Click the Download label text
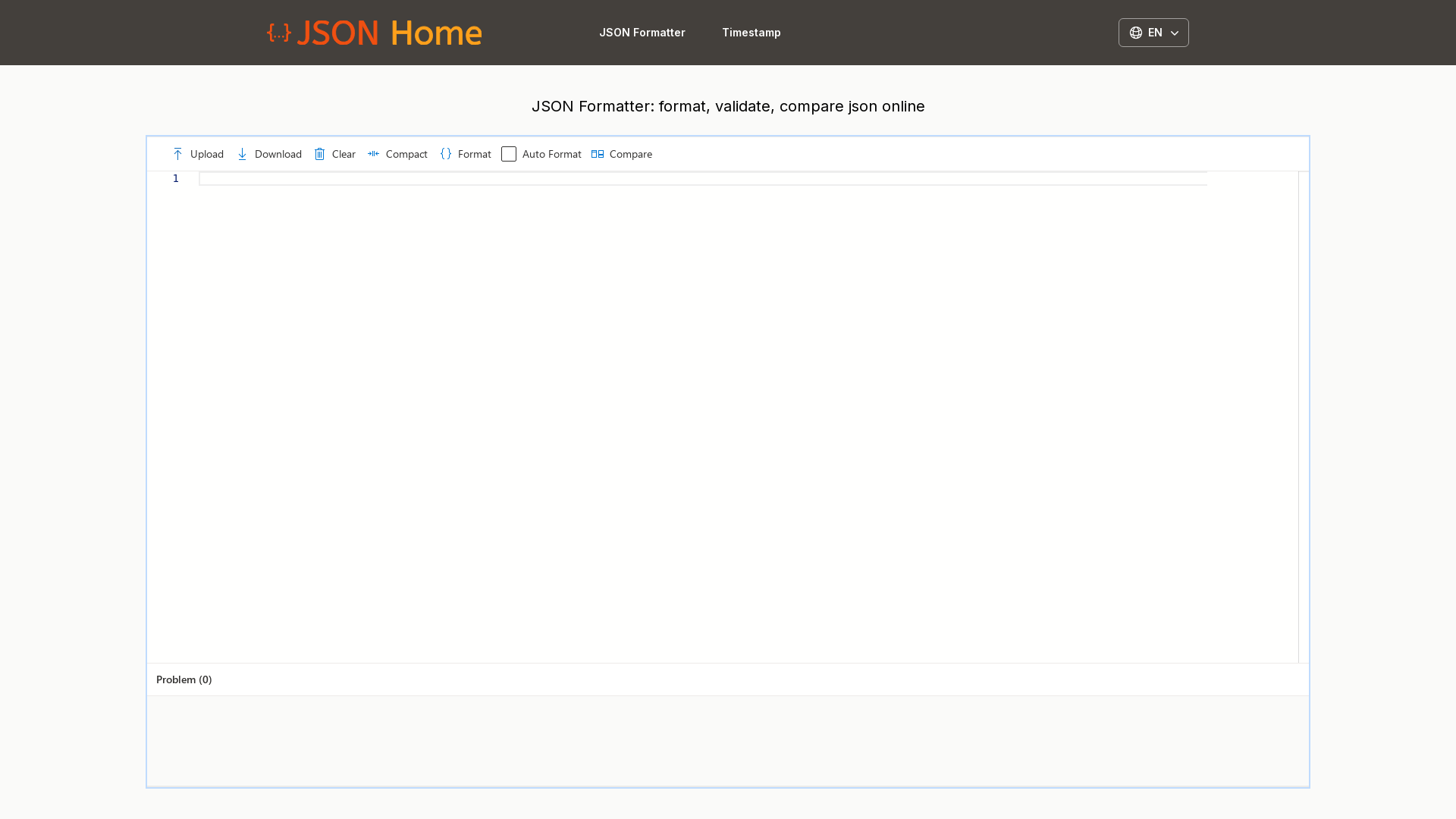 coord(278,154)
